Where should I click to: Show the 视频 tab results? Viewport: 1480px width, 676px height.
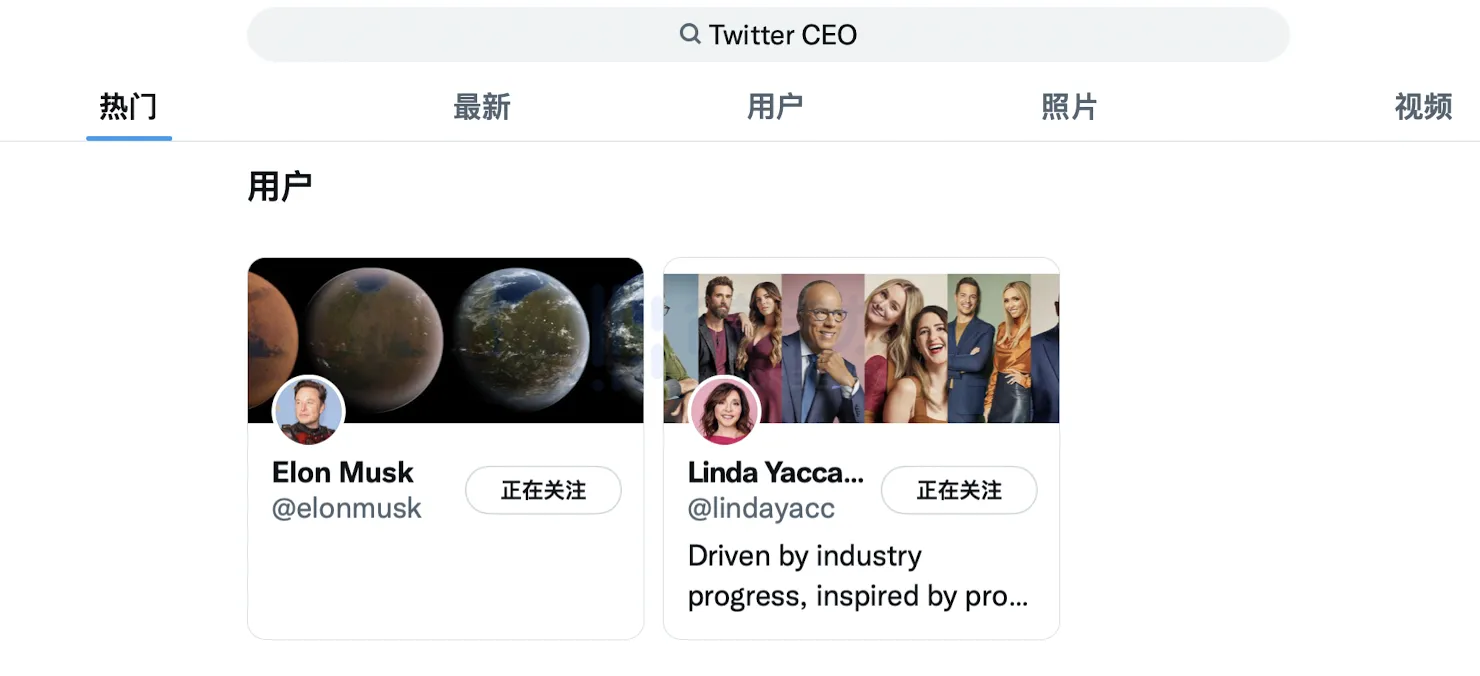pos(1423,107)
